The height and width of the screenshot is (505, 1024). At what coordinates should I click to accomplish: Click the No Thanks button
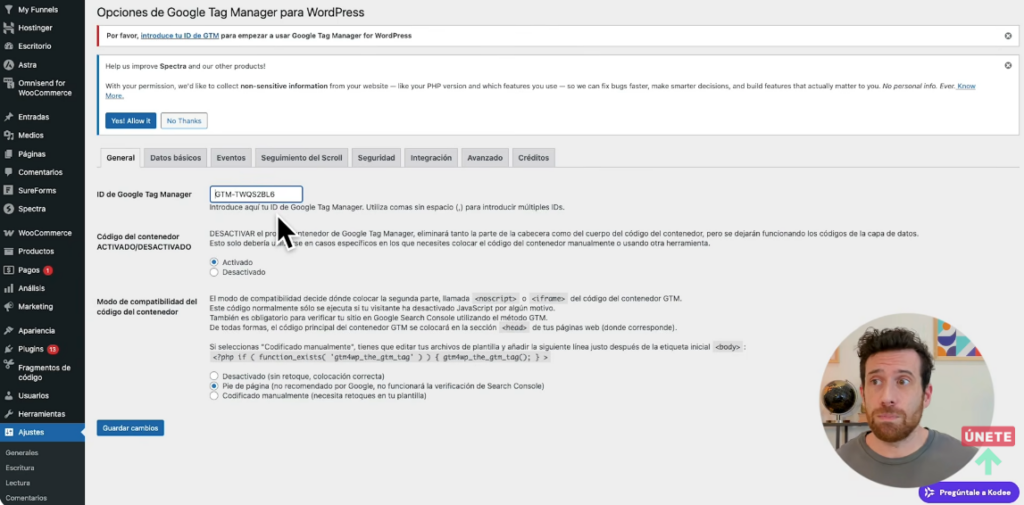(184, 121)
